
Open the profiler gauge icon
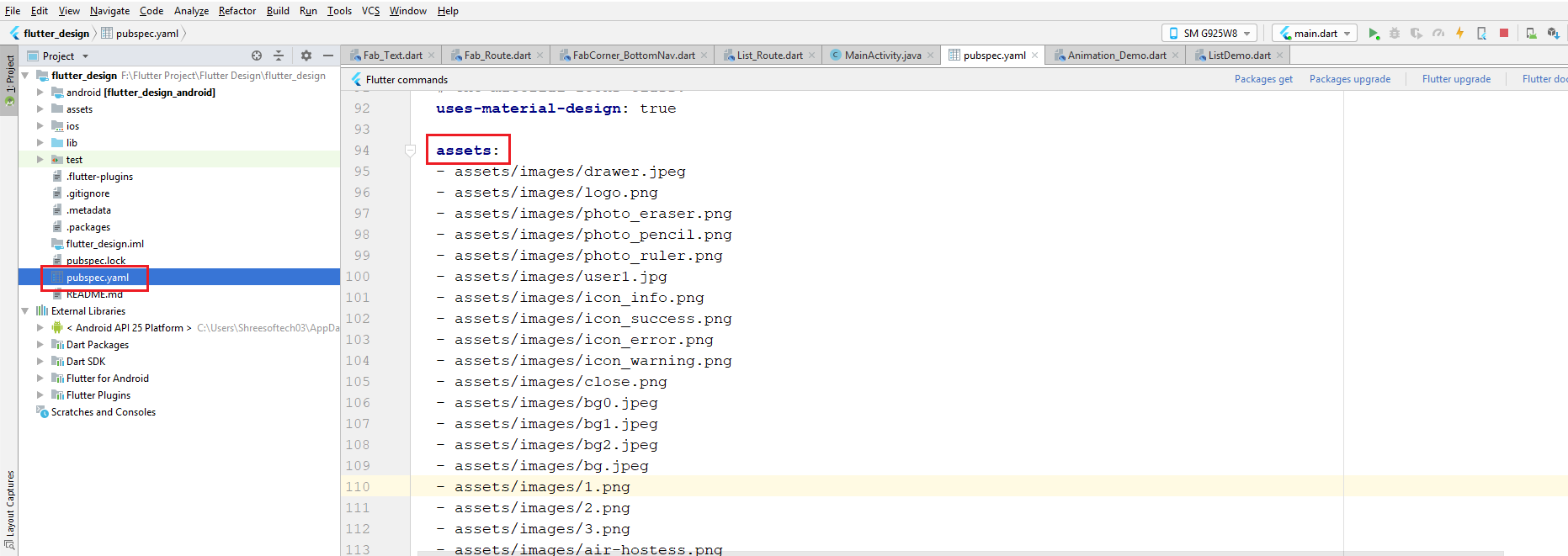coord(1438,34)
